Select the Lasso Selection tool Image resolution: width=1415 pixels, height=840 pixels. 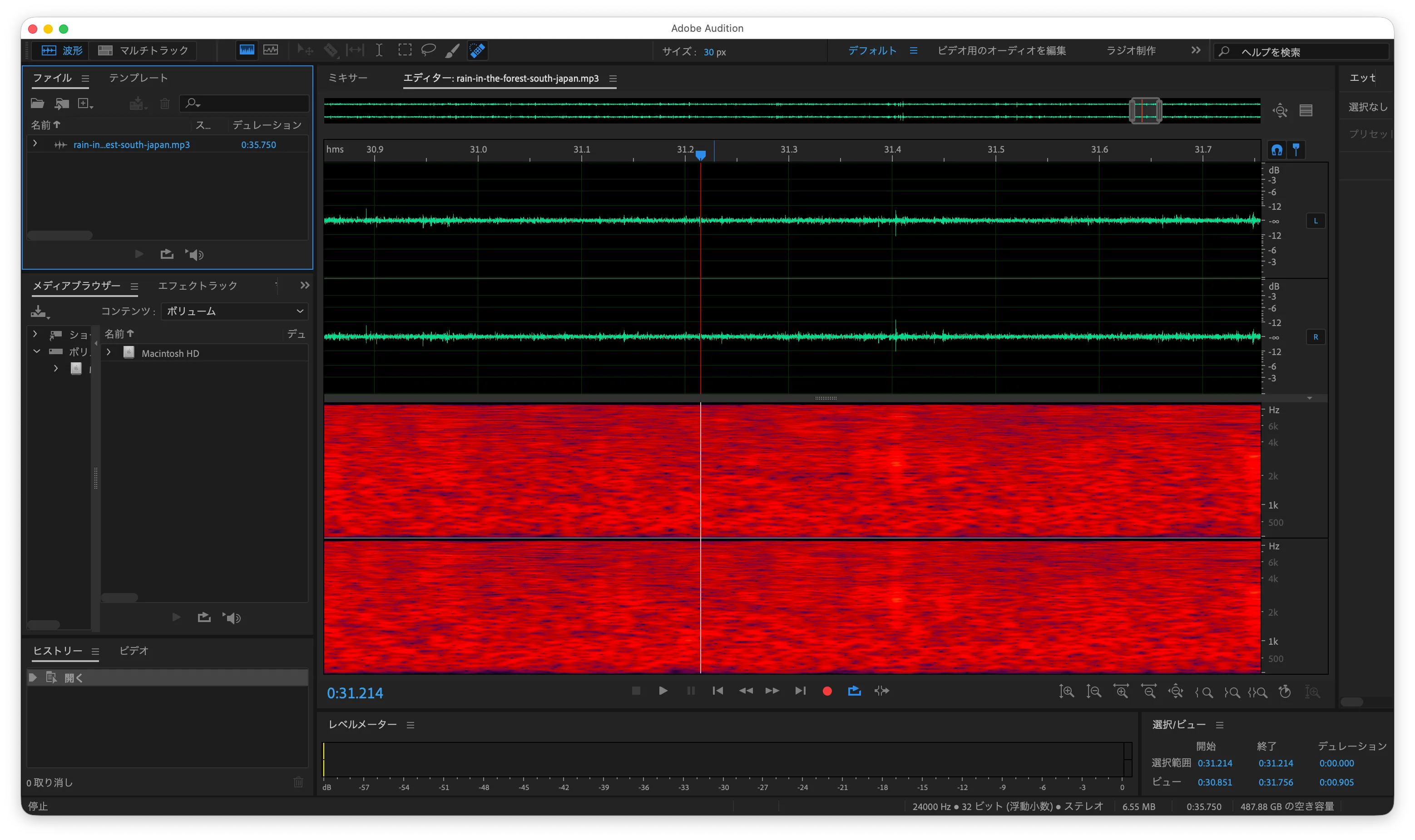(429, 50)
